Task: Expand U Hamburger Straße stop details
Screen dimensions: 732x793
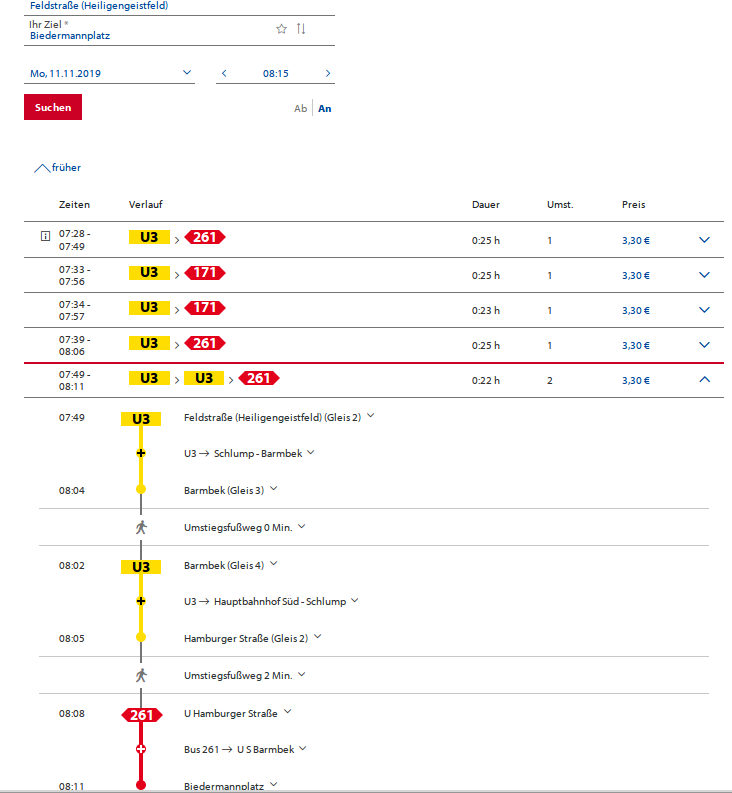Action: pyautogui.click(x=287, y=712)
